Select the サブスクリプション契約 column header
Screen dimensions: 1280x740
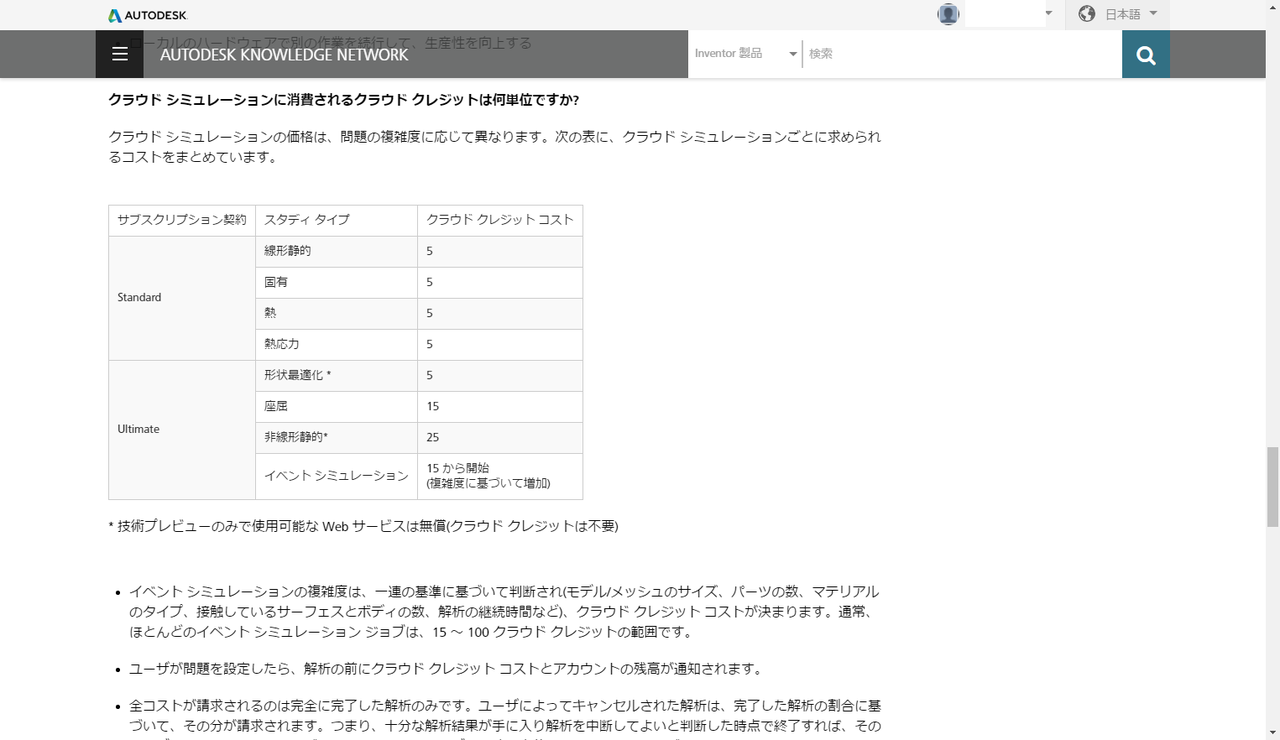[x=182, y=220]
